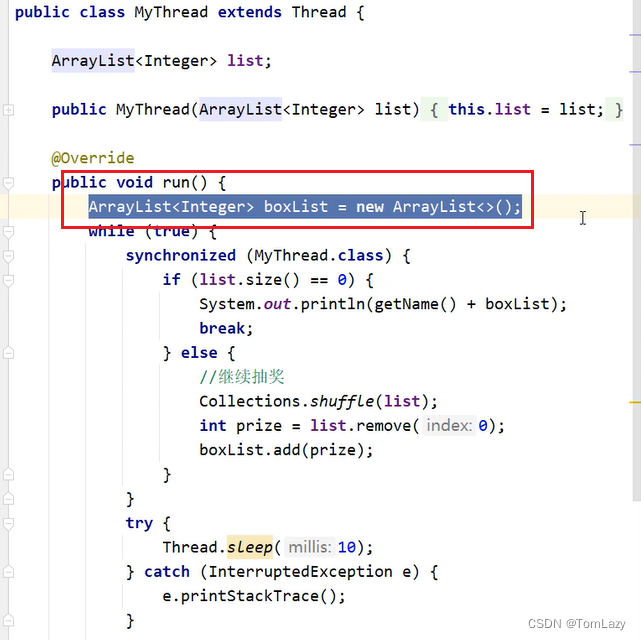
Task: Click the italic 'out' field
Action: point(277,304)
